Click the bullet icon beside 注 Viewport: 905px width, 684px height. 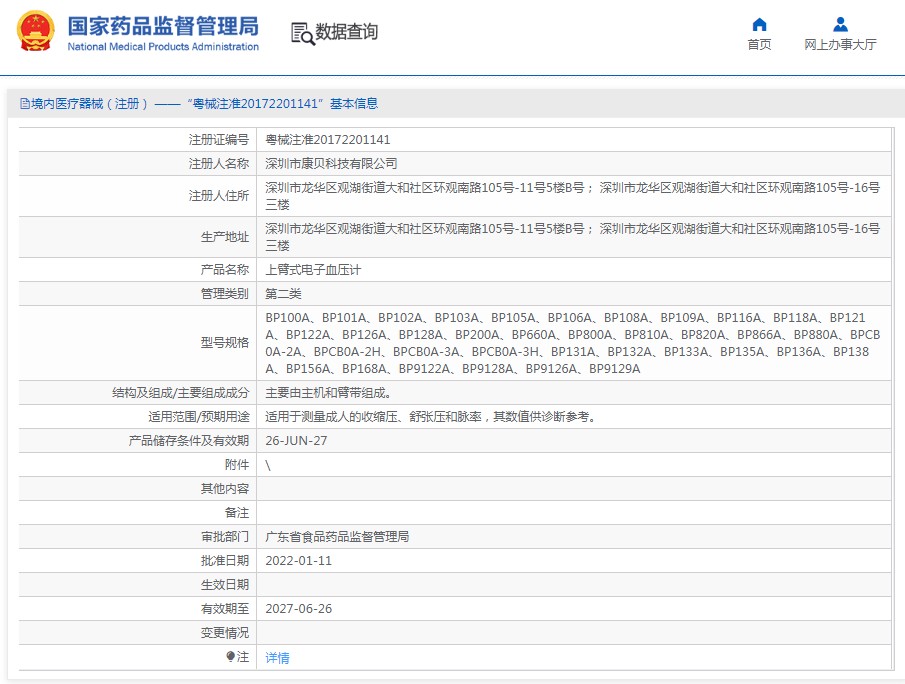pyautogui.click(x=230, y=657)
